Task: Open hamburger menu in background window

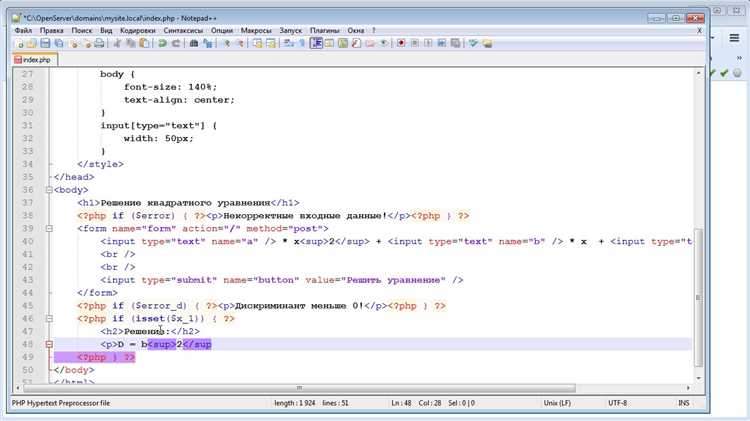Action: pyautogui.click(x=734, y=38)
